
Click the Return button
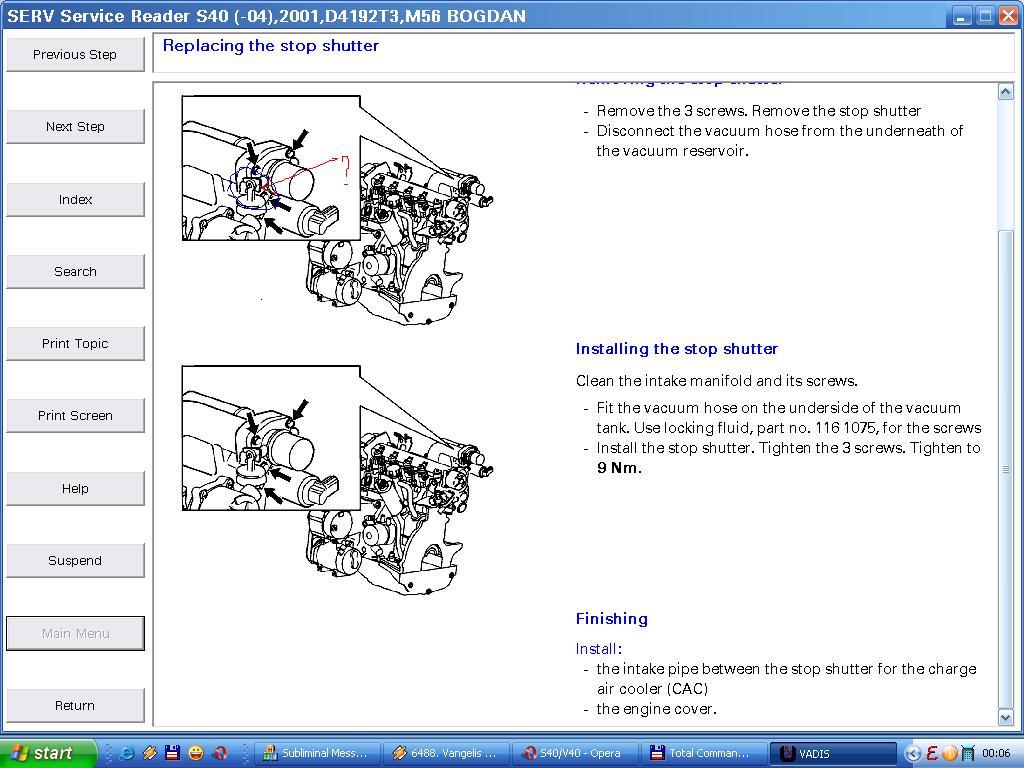tap(75, 705)
